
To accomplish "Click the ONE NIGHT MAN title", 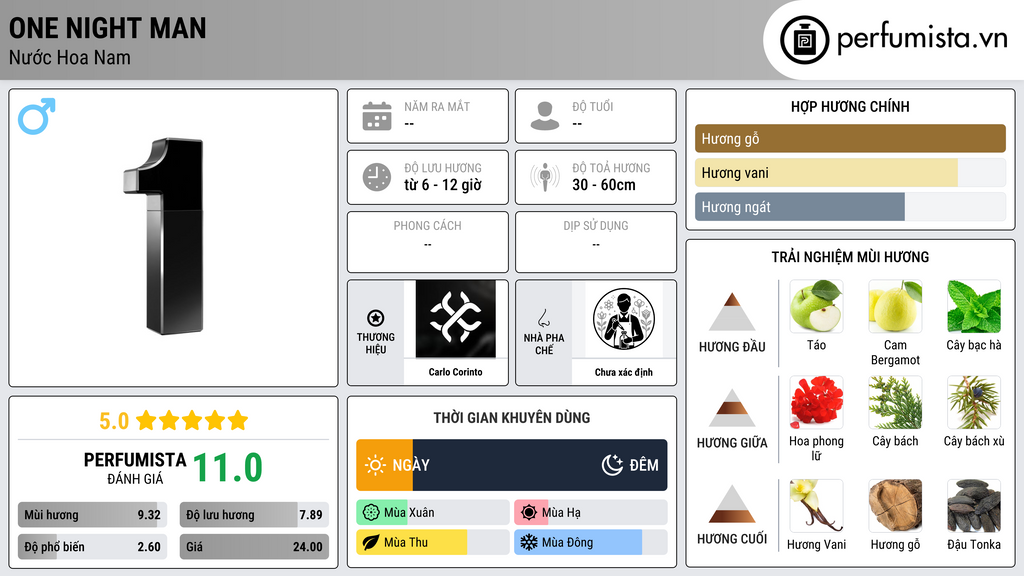I will (108, 28).
